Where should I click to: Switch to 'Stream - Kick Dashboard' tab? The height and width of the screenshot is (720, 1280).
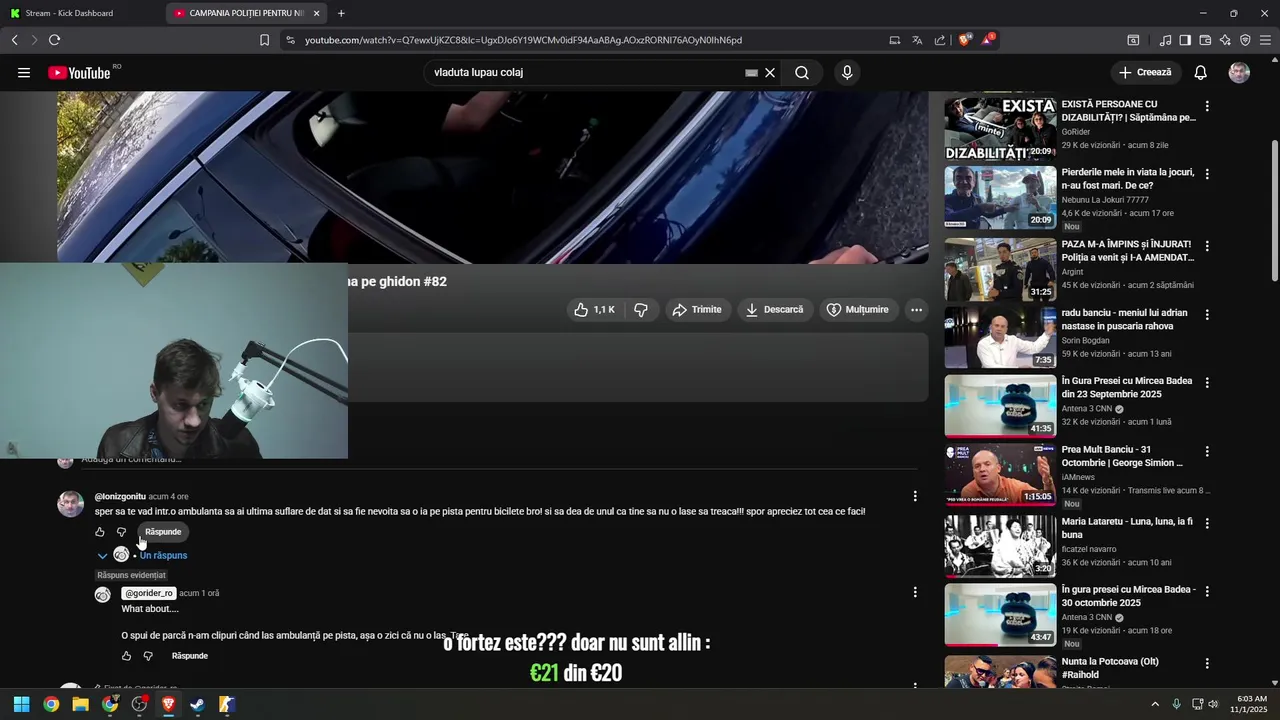point(84,13)
